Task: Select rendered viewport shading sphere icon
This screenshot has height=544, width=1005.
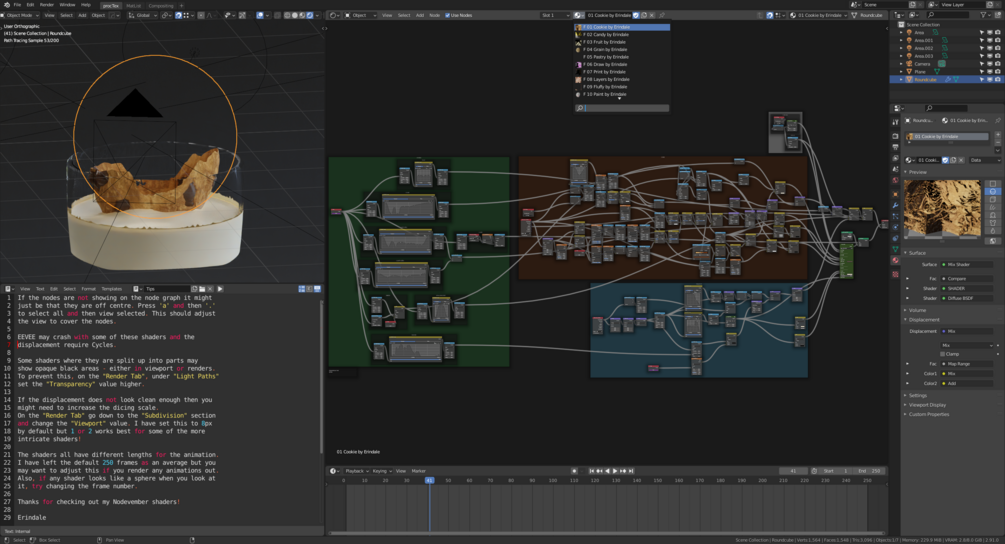Action: [x=309, y=15]
